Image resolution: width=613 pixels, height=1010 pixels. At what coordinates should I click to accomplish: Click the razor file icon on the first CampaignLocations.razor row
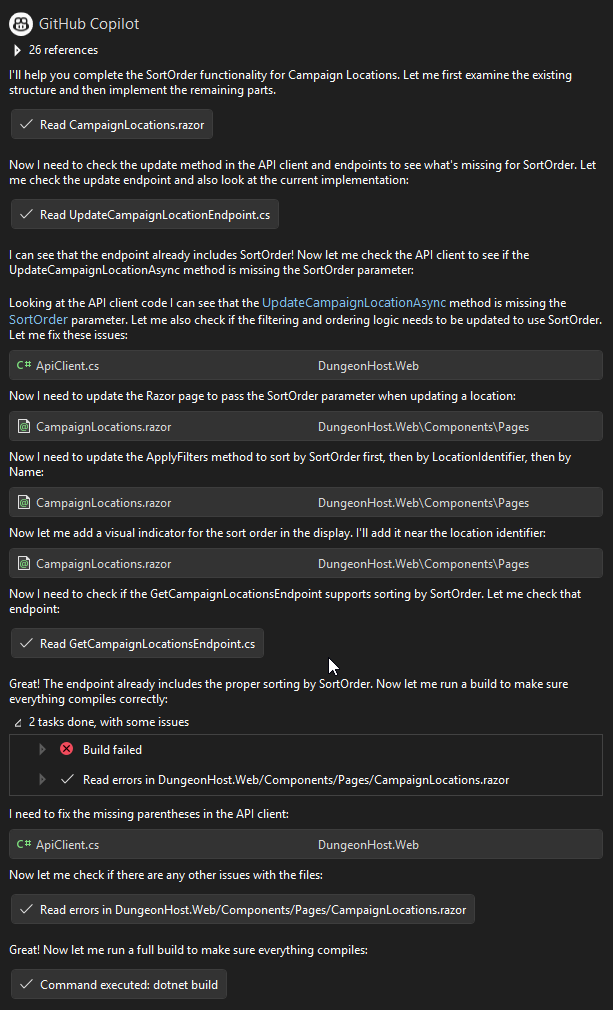tap(24, 427)
